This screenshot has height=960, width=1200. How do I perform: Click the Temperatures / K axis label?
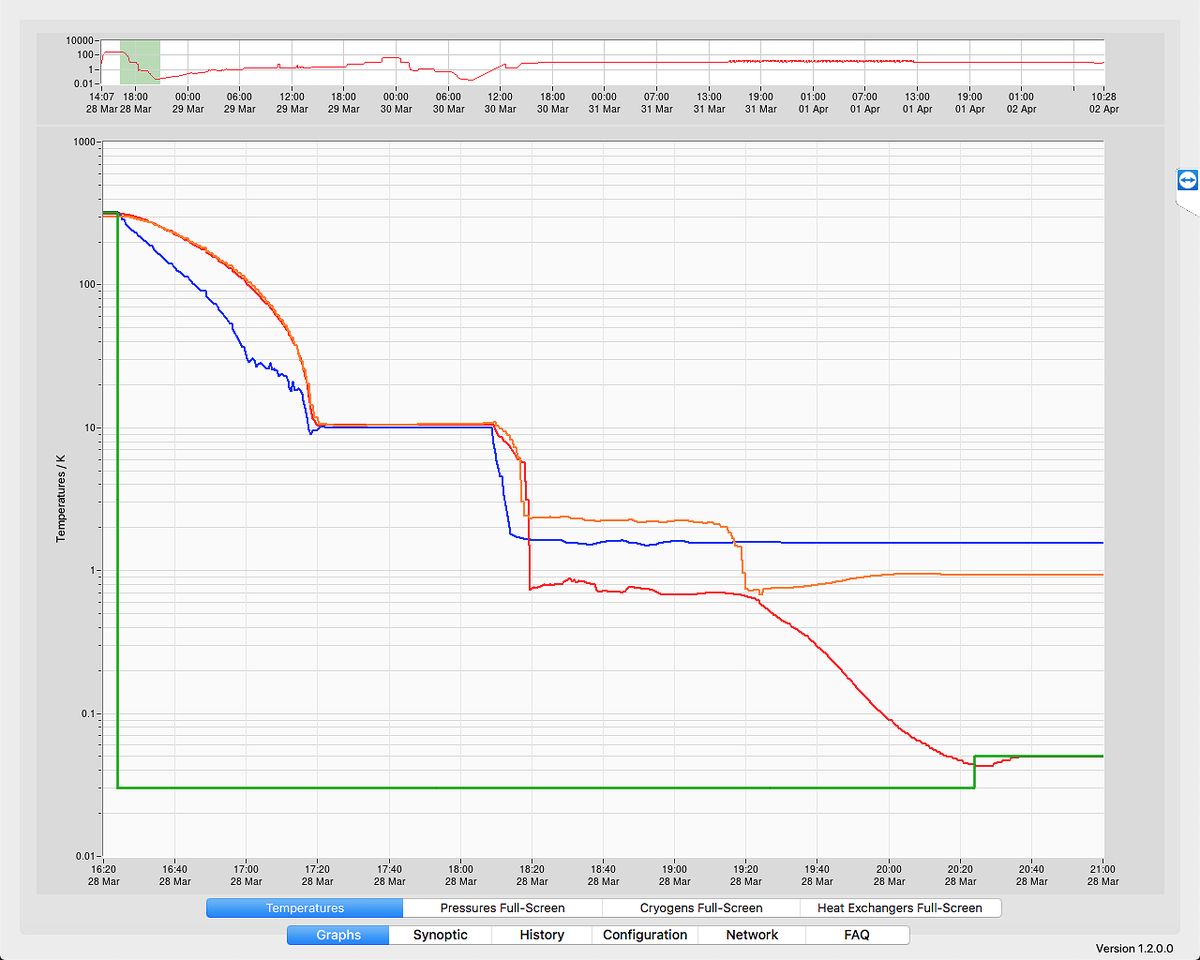[x=61, y=498]
